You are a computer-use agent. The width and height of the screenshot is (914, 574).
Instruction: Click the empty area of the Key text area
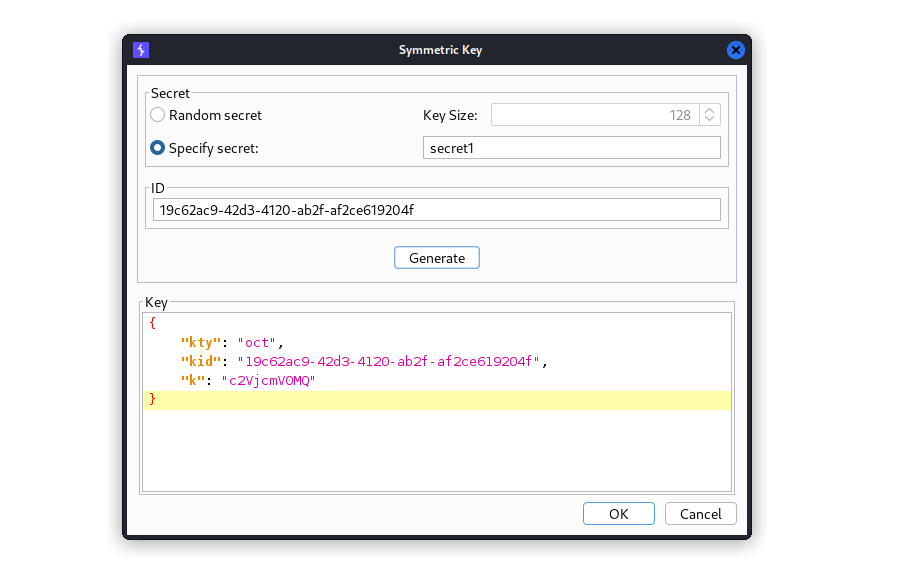point(437,450)
